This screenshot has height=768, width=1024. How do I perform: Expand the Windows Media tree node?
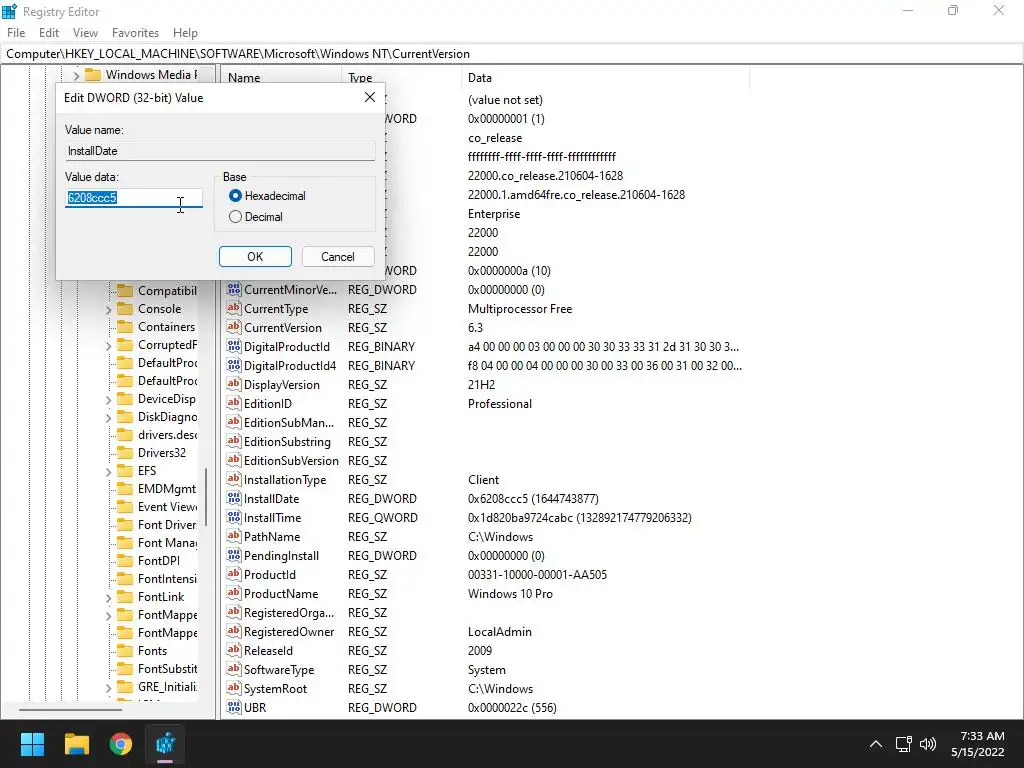click(x=76, y=75)
